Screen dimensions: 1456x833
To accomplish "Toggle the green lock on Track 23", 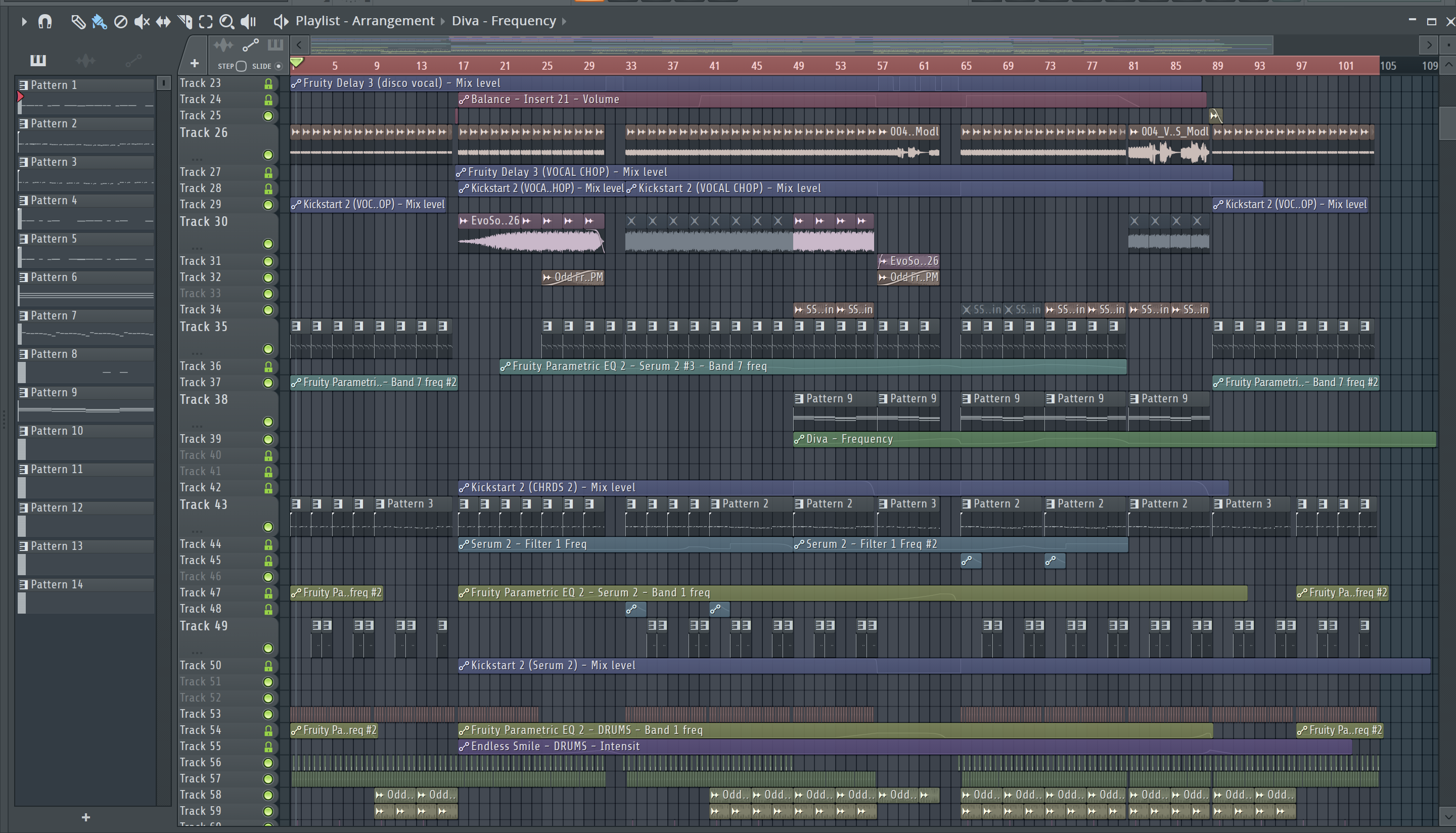I will point(268,83).
